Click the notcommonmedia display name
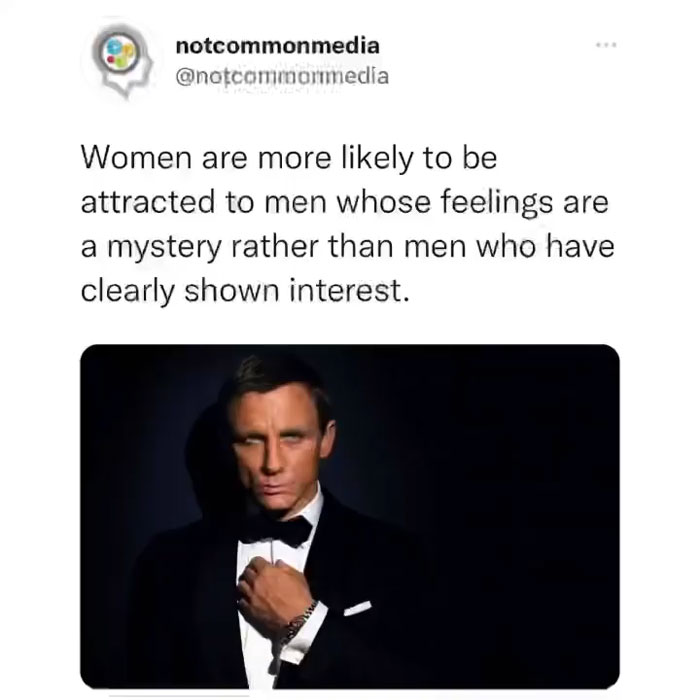This screenshot has width=700, height=700. (278, 46)
